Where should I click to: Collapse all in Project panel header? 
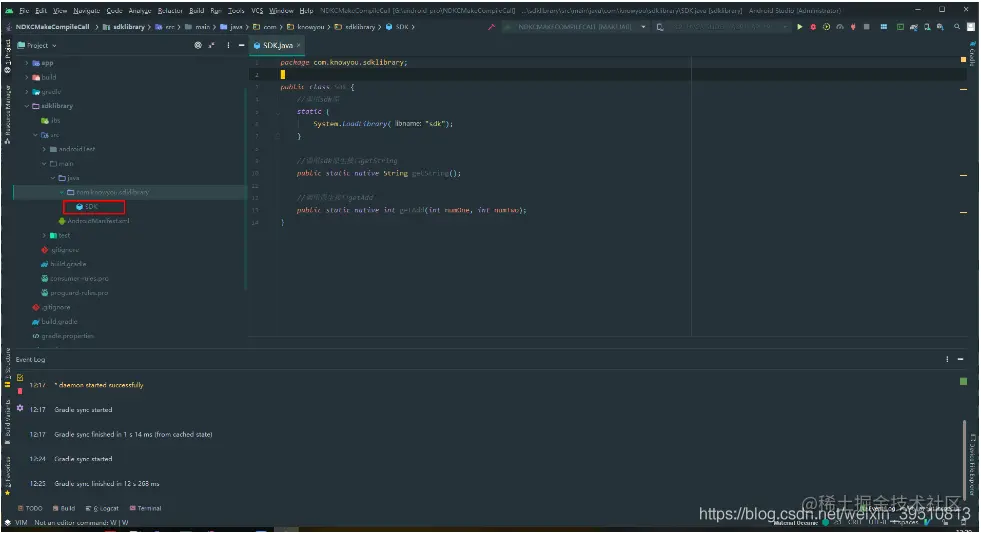[211, 45]
